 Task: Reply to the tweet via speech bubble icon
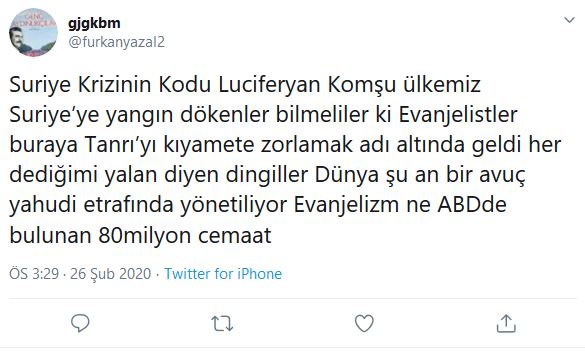(x=80, y=323)
